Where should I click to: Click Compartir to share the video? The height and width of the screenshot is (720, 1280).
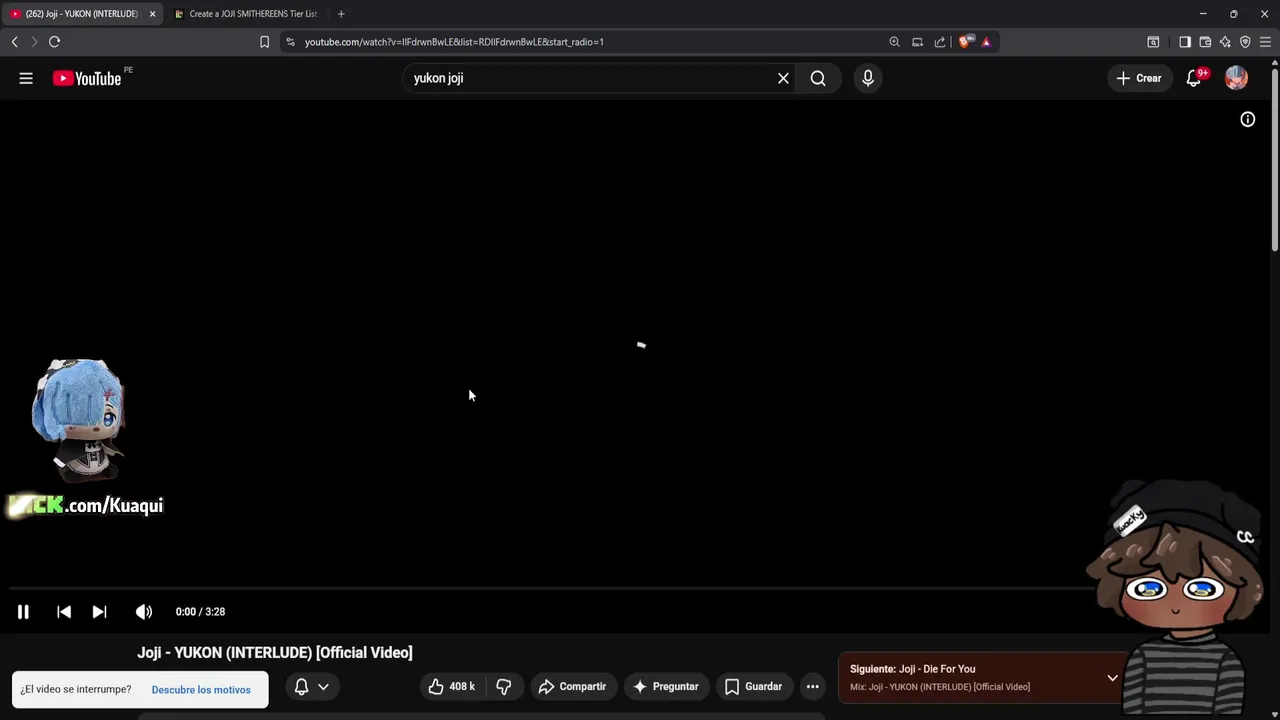[x=572, y=686]
